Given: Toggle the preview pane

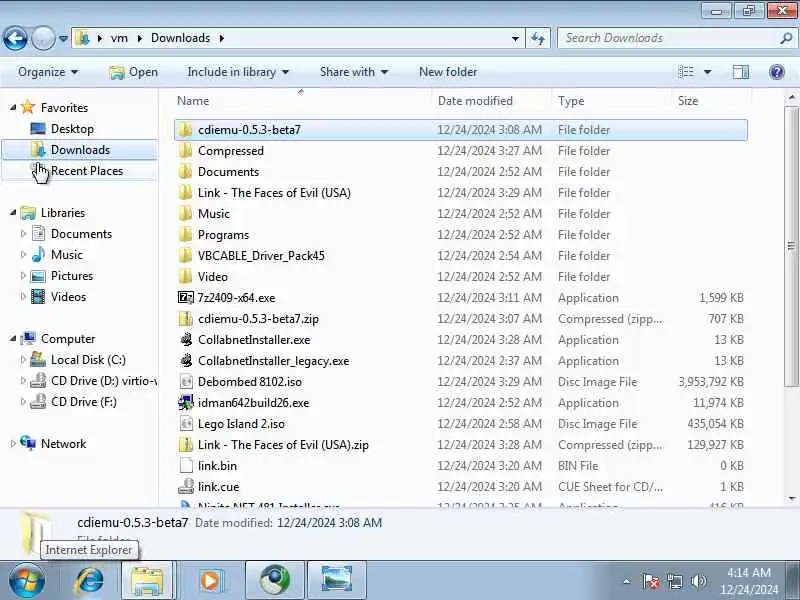Looking at the screenshot, I should 741,72.
